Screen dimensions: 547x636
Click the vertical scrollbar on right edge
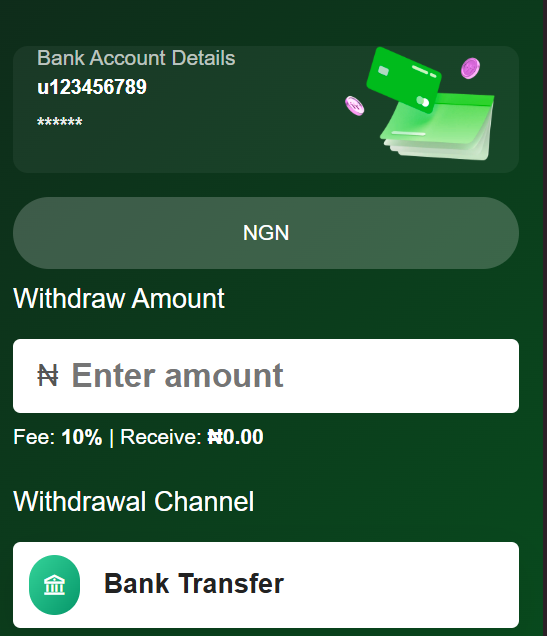point(545,318)
